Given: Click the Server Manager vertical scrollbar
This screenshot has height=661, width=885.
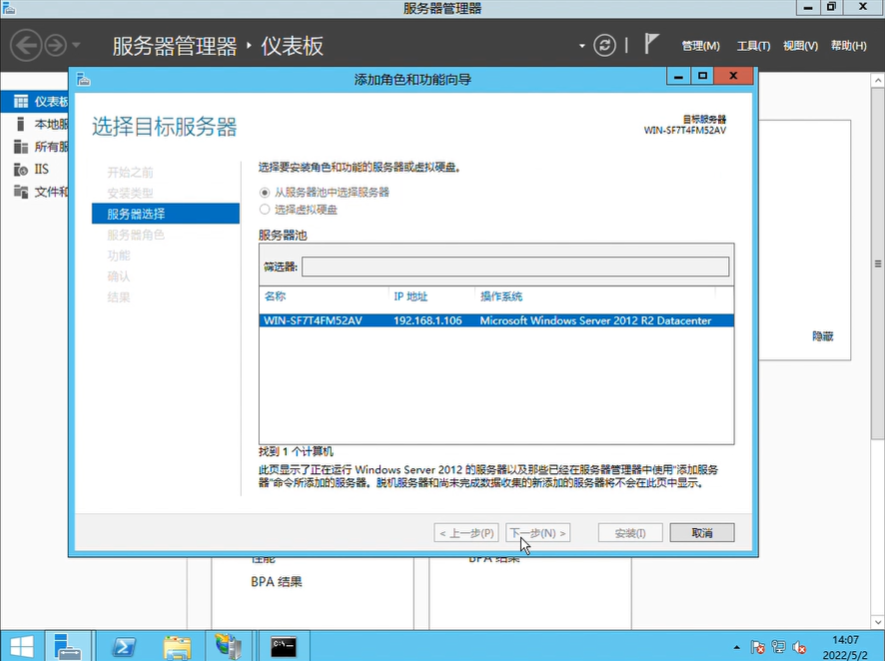Looking at the screenshot, I should 878,264.
